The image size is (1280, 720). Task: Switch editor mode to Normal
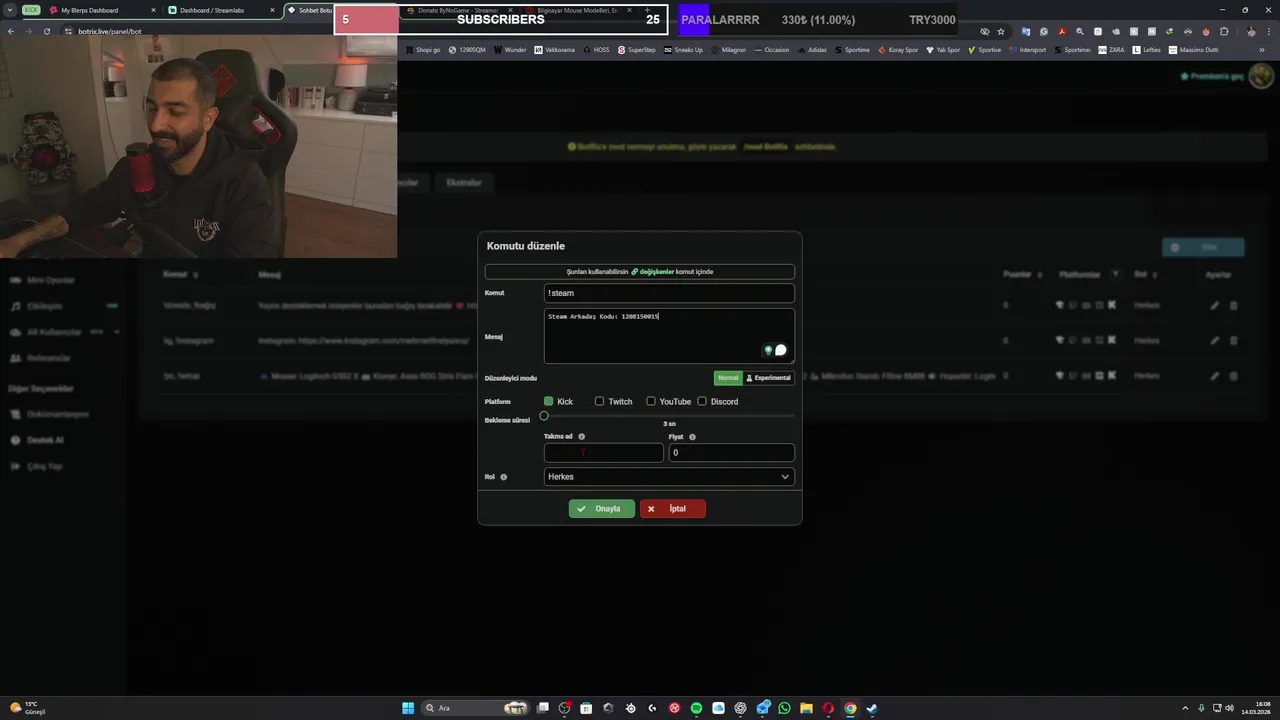click(728, 378)
